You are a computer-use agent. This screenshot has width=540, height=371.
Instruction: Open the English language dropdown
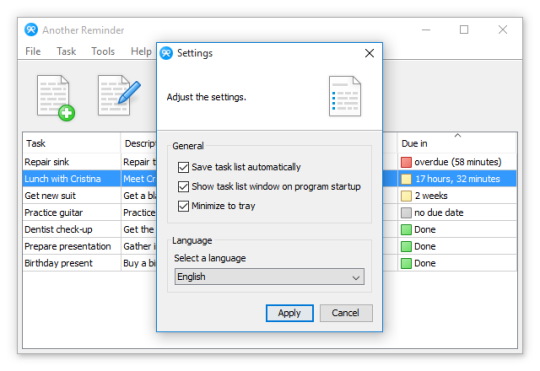[269, 277]
